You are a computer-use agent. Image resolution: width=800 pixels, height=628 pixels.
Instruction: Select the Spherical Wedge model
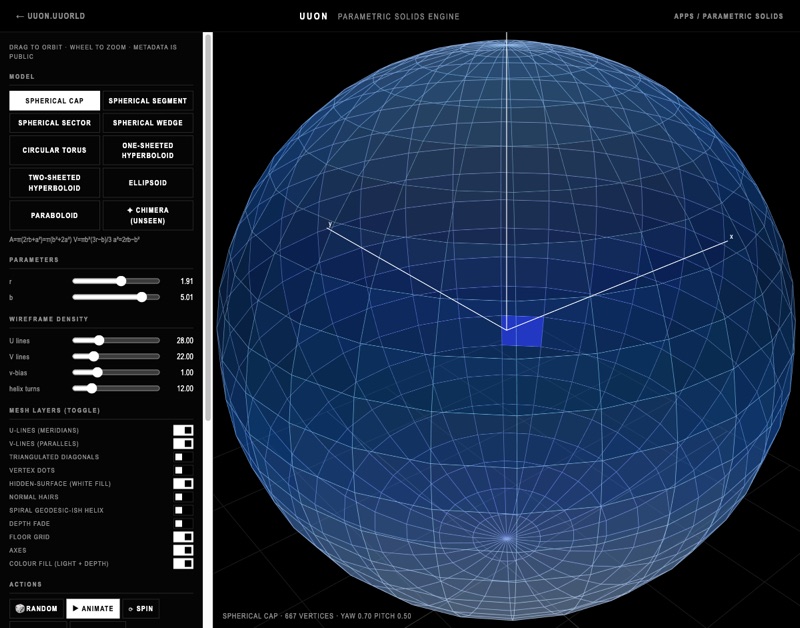click(x=148, y=123)
